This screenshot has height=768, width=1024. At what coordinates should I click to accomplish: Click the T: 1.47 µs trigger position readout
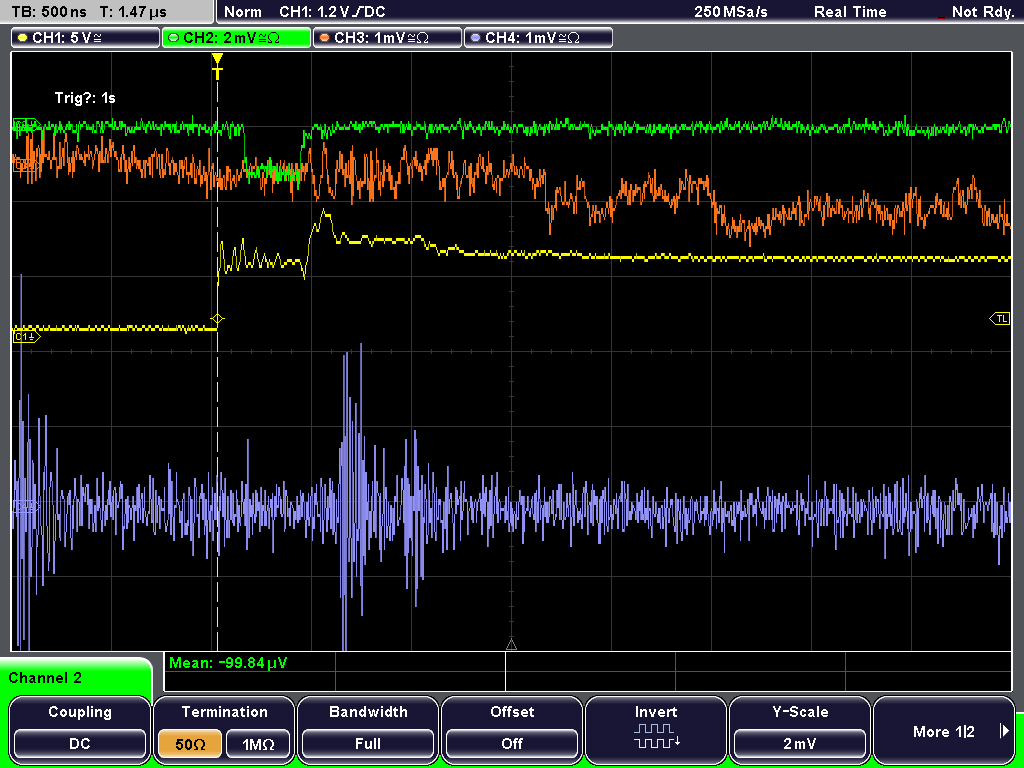(134, 12)
